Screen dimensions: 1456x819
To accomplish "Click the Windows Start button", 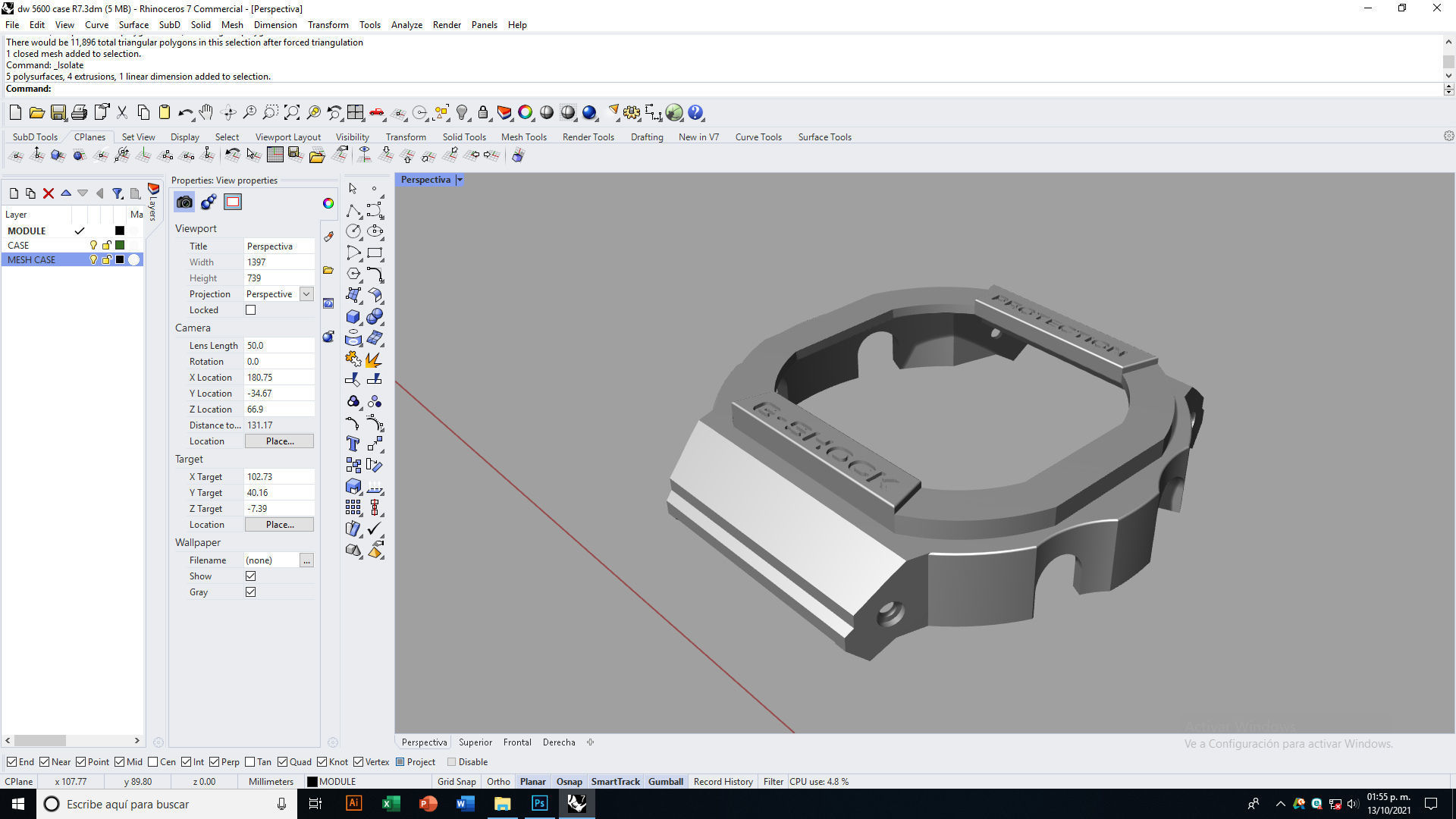I will pos(18,804).
